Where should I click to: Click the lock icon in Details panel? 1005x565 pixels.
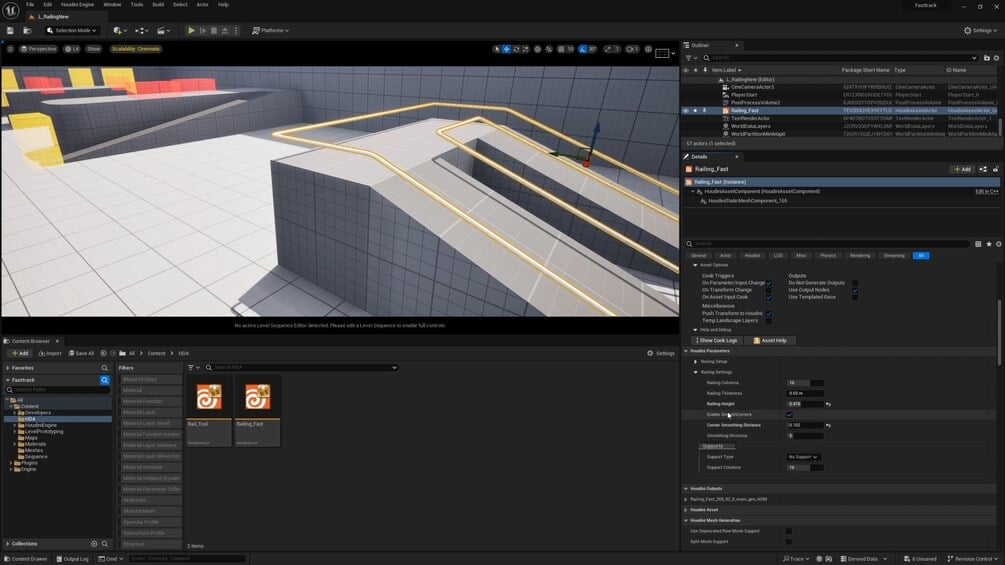[x=997, y=169]
